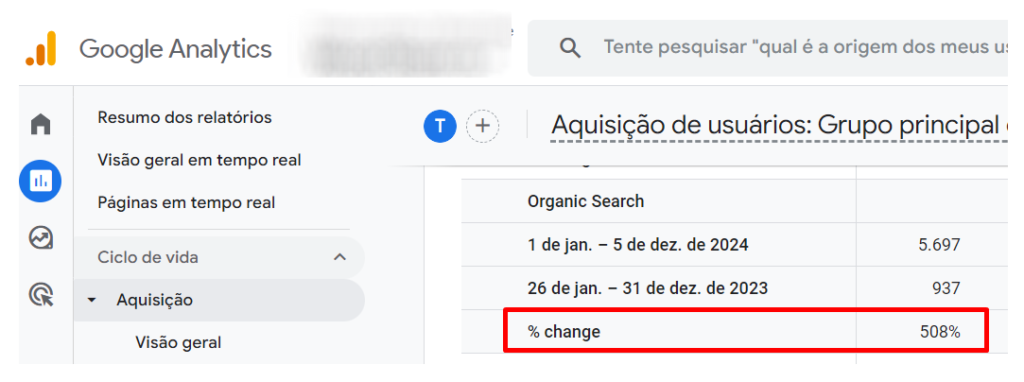
Task: Collapse the Aquisição tree arrow
Action: [91, 300]
